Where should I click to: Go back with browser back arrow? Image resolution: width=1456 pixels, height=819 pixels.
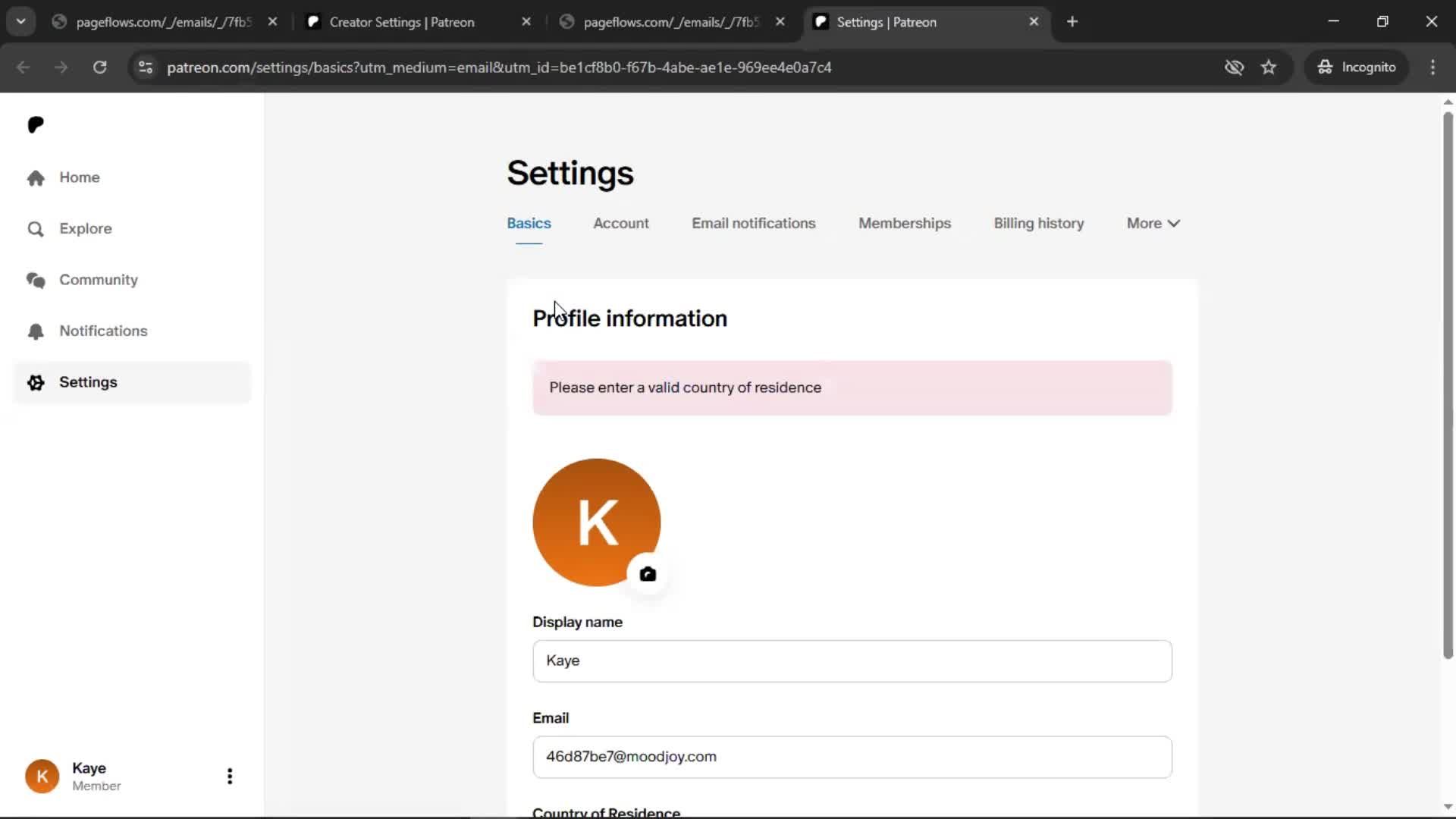(x=24, y=67)
